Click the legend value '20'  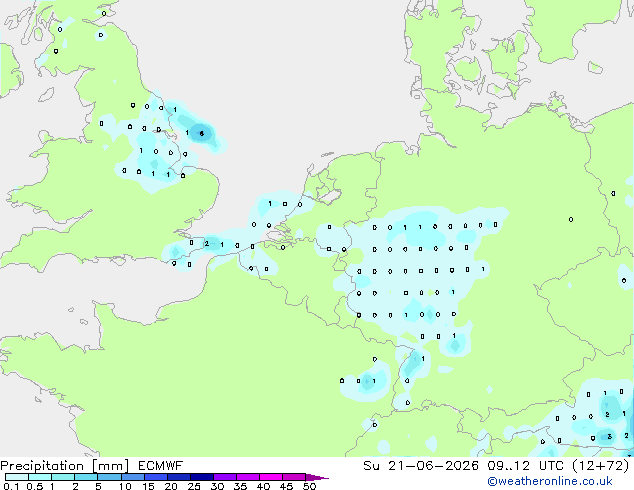pos(171,486)
